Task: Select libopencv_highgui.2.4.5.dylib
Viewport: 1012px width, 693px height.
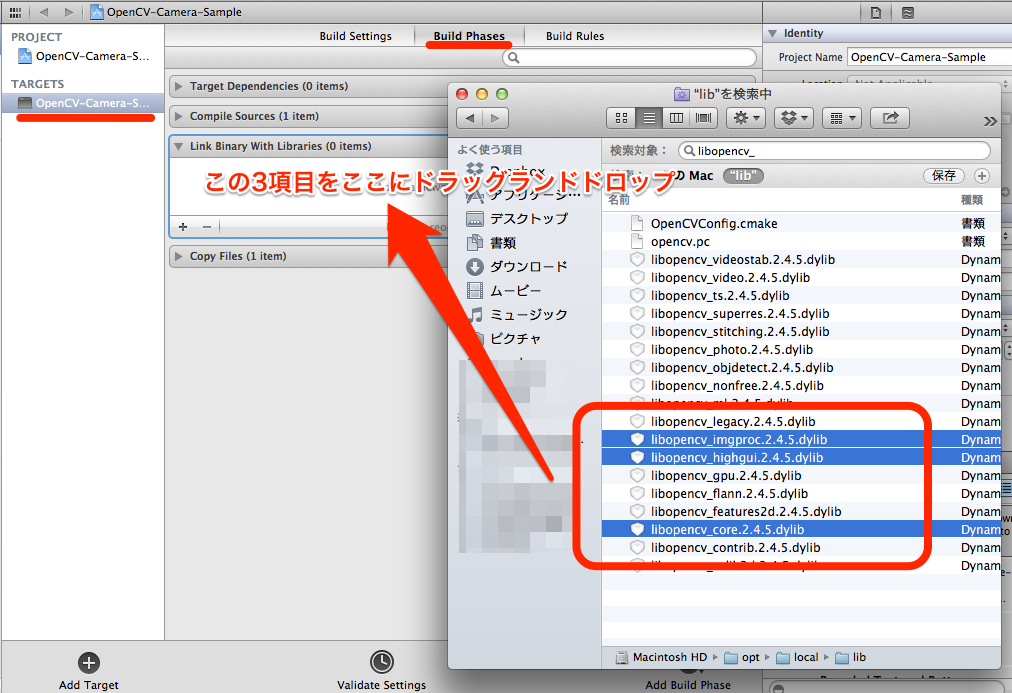Action: pyautogui.click(x=801, y=457)
